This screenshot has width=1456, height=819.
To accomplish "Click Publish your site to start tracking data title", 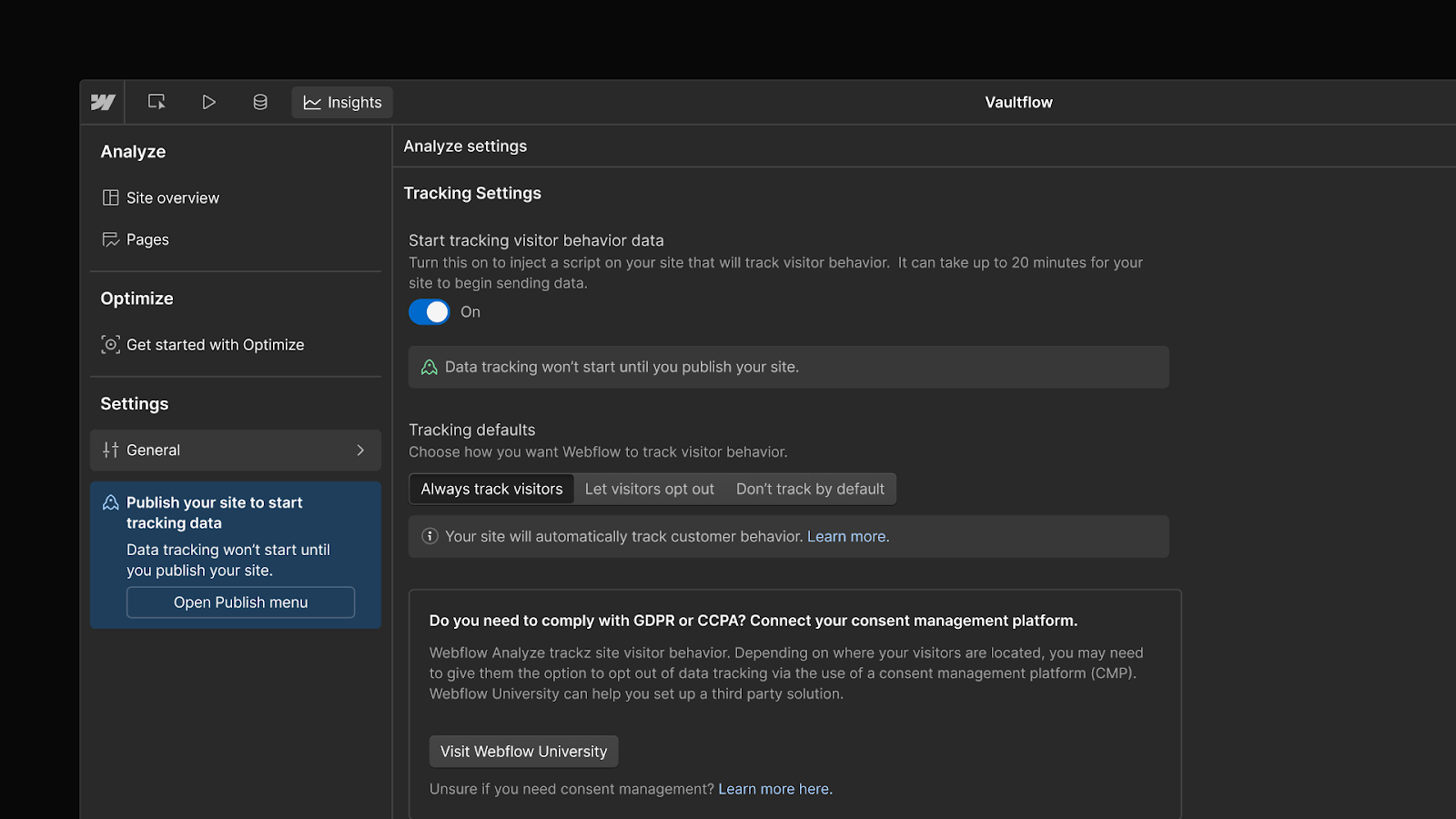I will pyautogui.click(x=215, y=512).
